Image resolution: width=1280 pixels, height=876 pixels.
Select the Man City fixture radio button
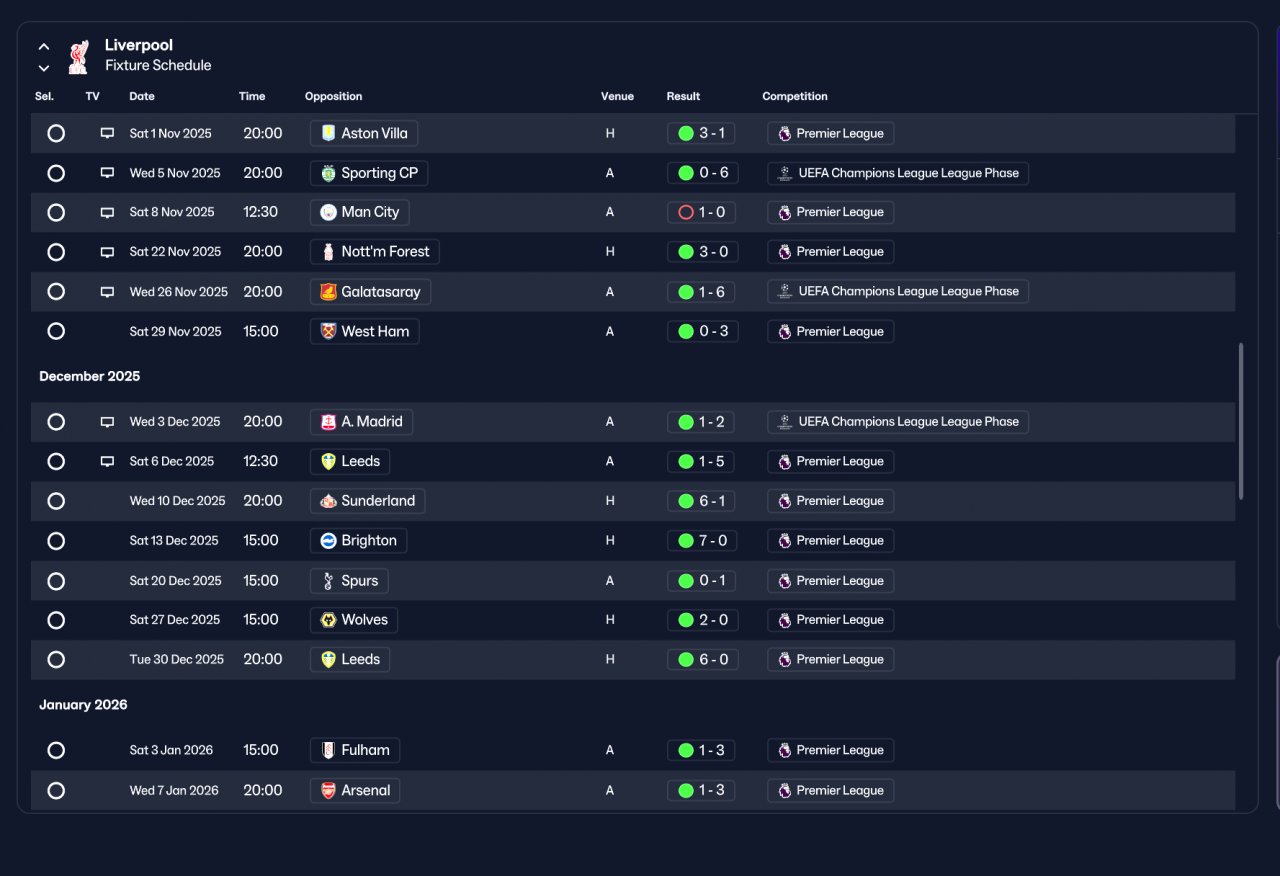[x=56, y=212]
